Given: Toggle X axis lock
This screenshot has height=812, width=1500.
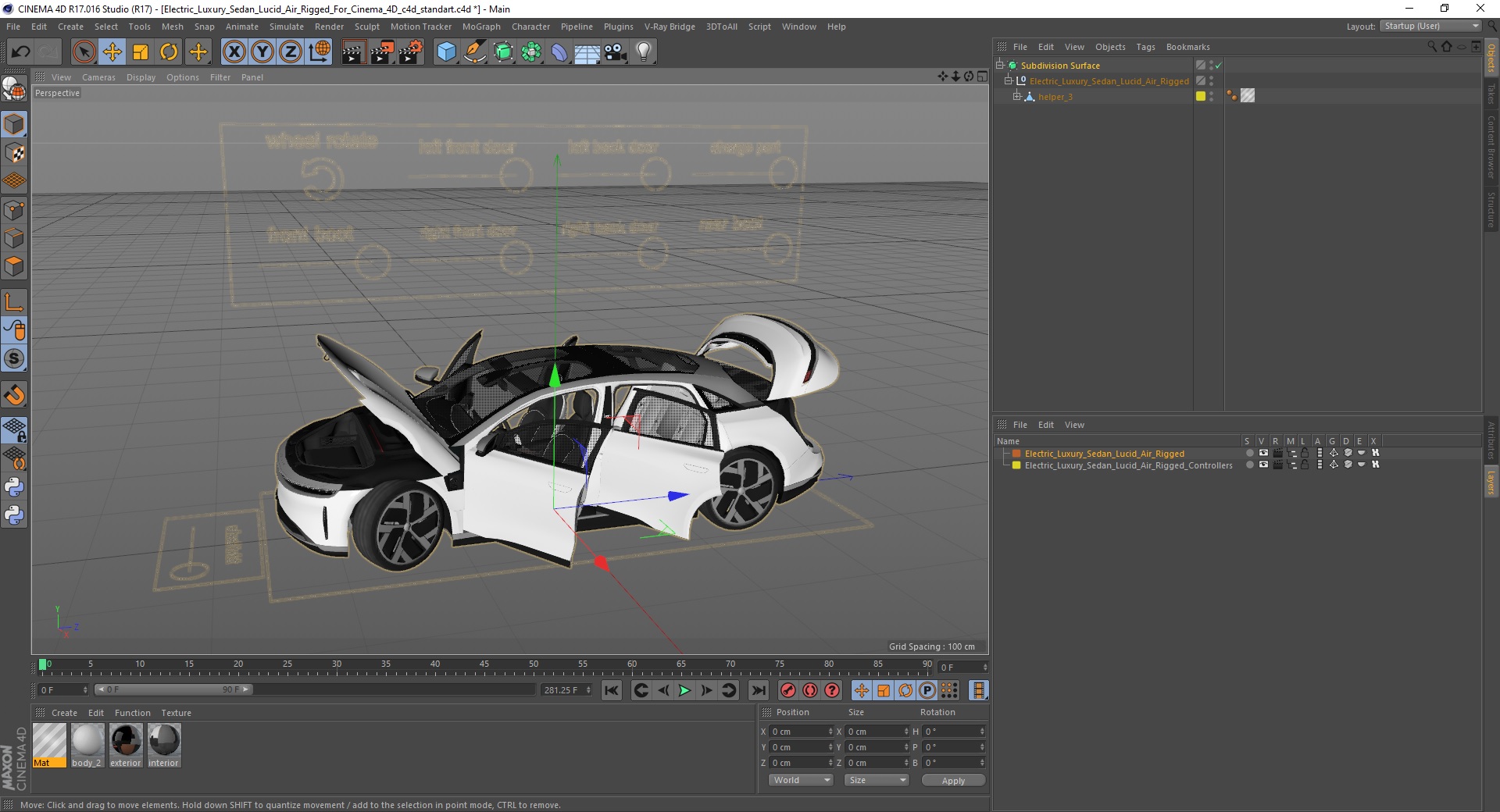Looking at the screenshot, I should tap(234, 52).
